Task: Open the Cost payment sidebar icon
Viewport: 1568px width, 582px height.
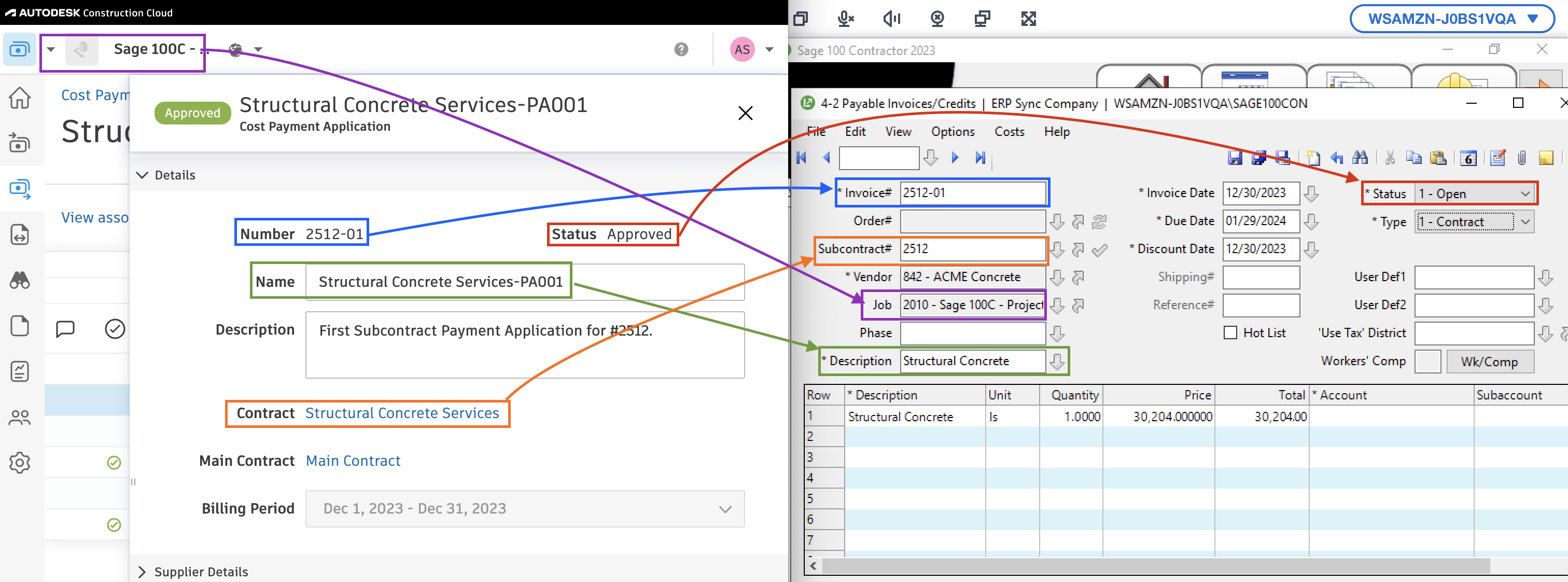Action: pos(20,189)
